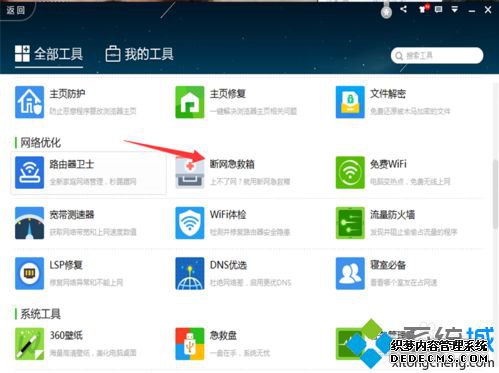
Task: Click the DNS优选 title text
Action: (x=228, y=265)
